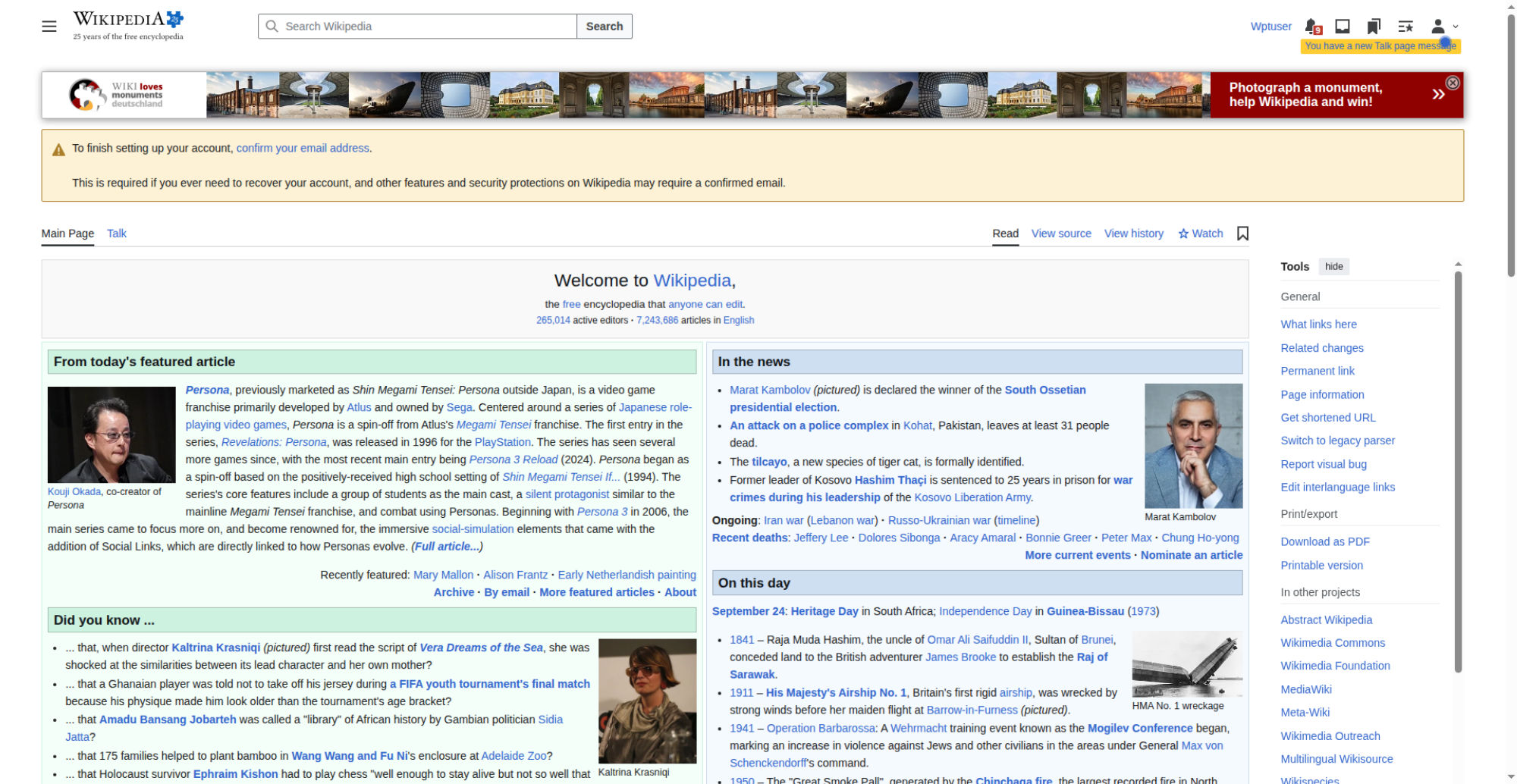Click the bookmark icon beside Watch
The image size is (1517, 784).
tap(1242, 234)
